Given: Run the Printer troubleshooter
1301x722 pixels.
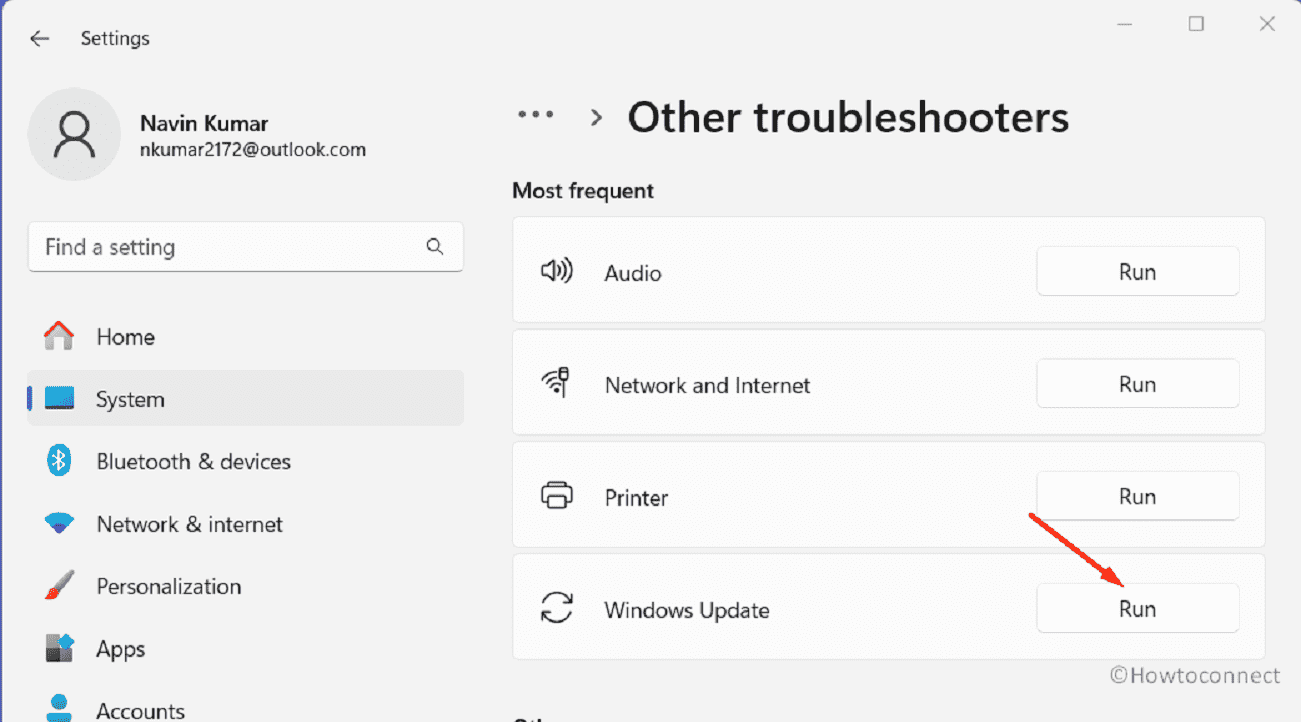Looking at the screenshot, I should pos(1137,496).
